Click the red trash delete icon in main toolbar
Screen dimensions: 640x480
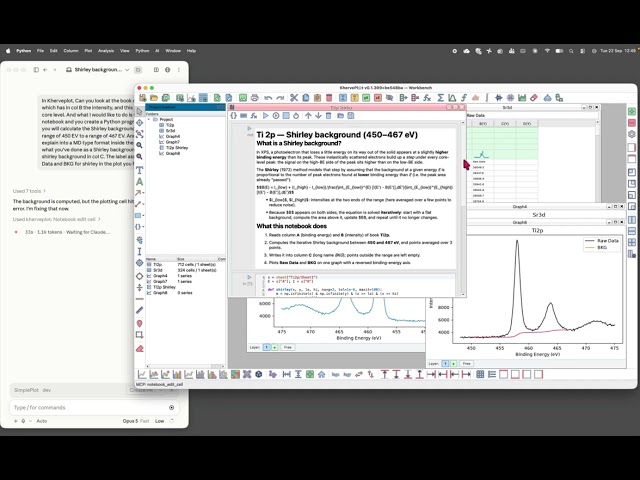coord(329,98)
